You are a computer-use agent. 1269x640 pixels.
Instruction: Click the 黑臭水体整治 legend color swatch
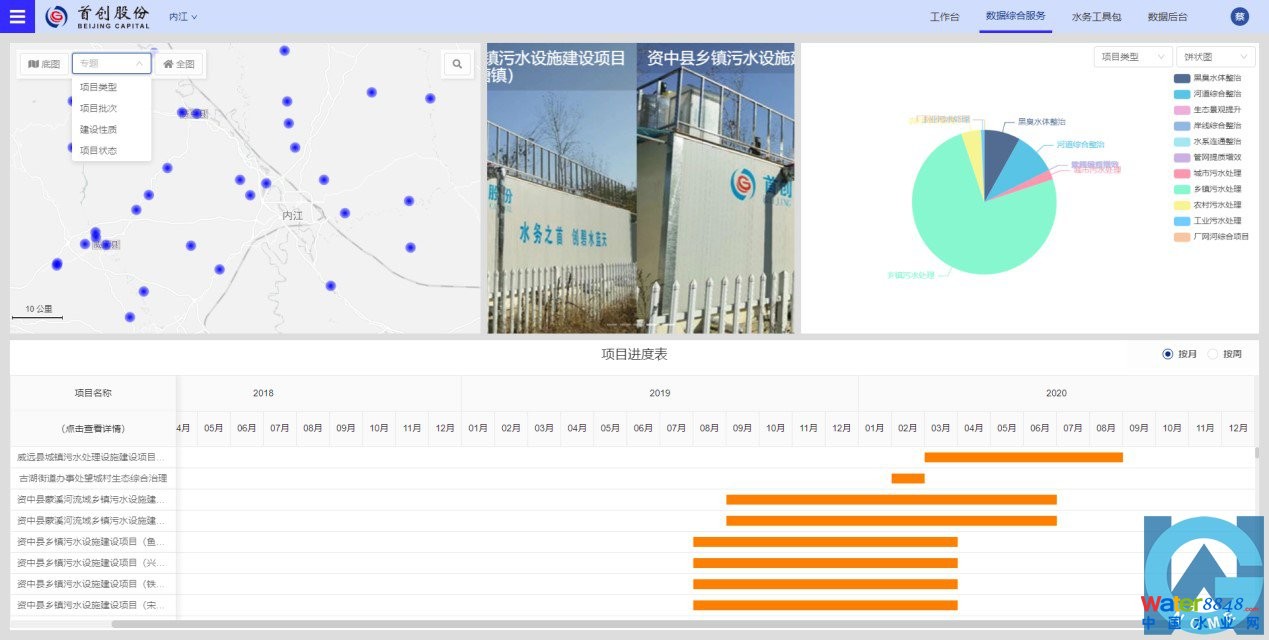coord(1181,78)
